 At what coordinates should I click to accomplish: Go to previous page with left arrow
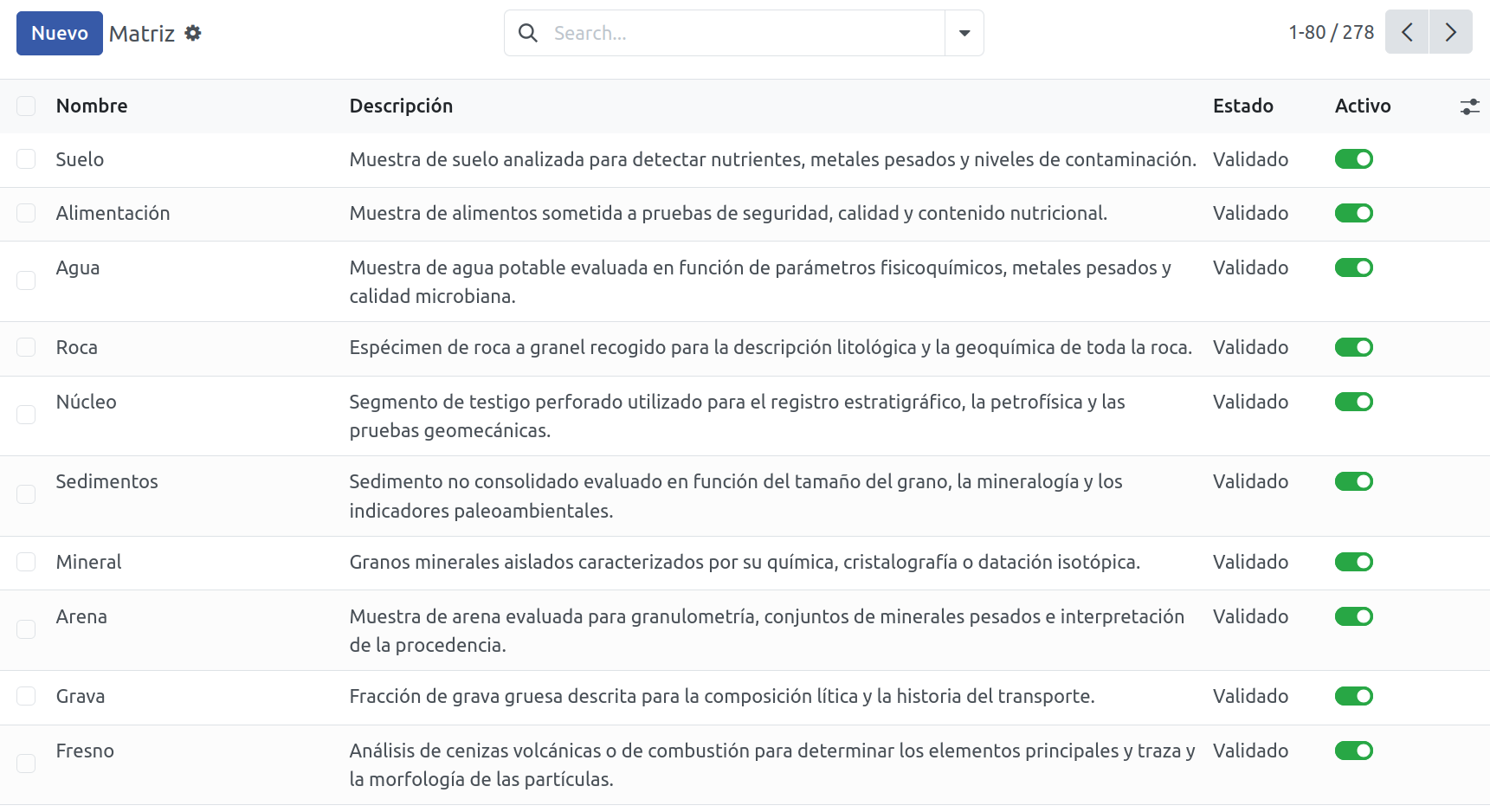pos(1407,32)
